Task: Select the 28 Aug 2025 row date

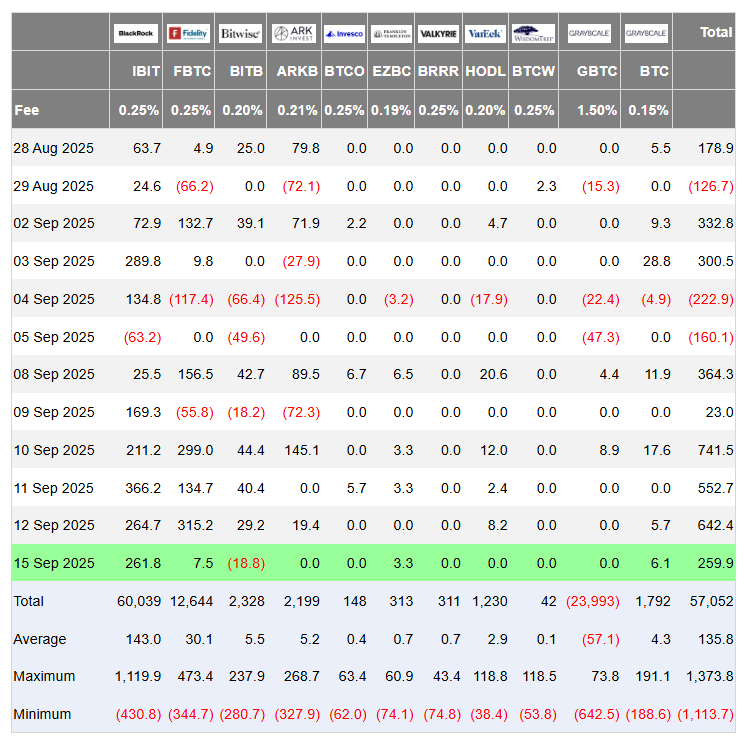Action: pos(54,148)
